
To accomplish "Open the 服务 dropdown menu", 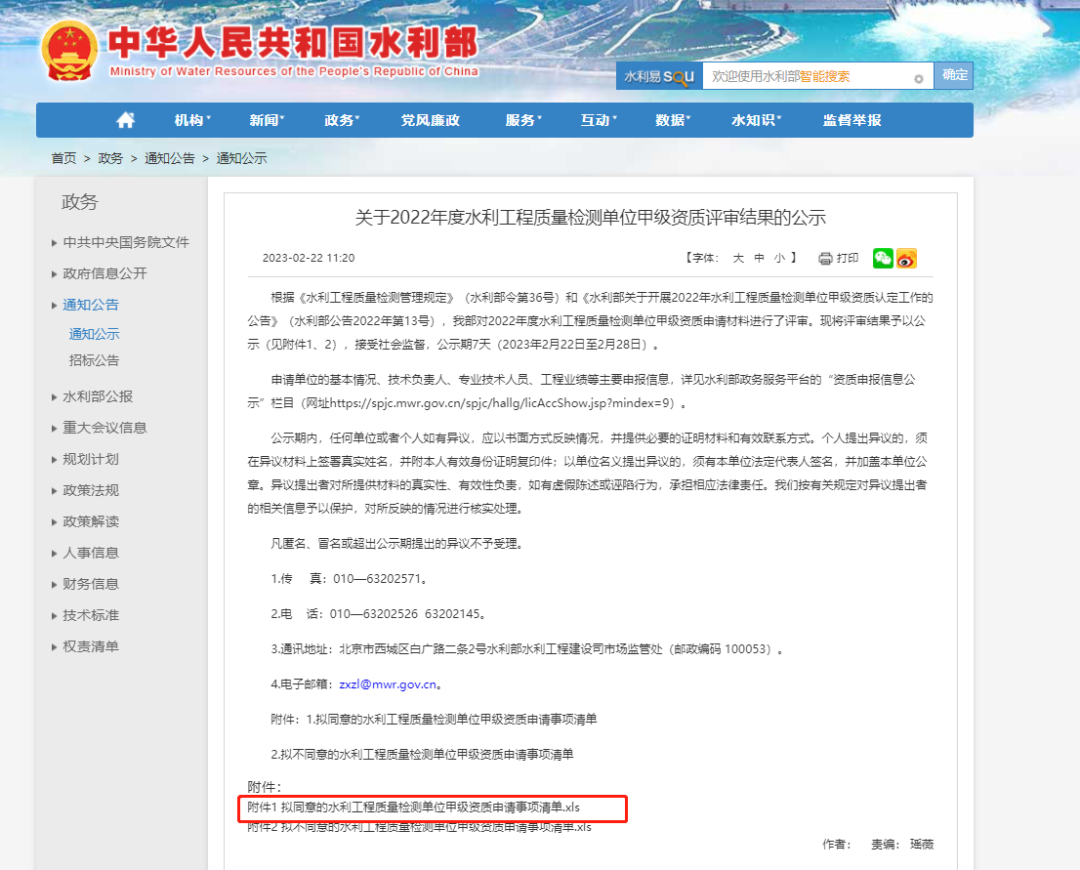I will pyautogui.click(x=523, y=121).
